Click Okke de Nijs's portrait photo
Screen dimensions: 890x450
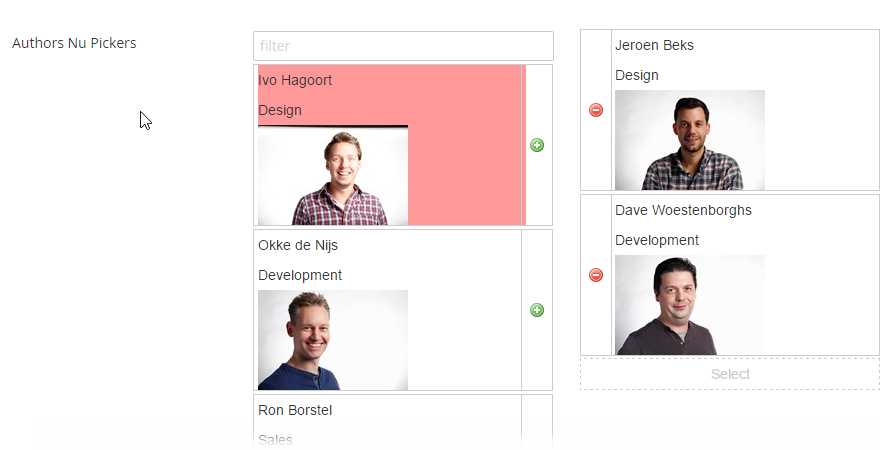tap(333, 340)
